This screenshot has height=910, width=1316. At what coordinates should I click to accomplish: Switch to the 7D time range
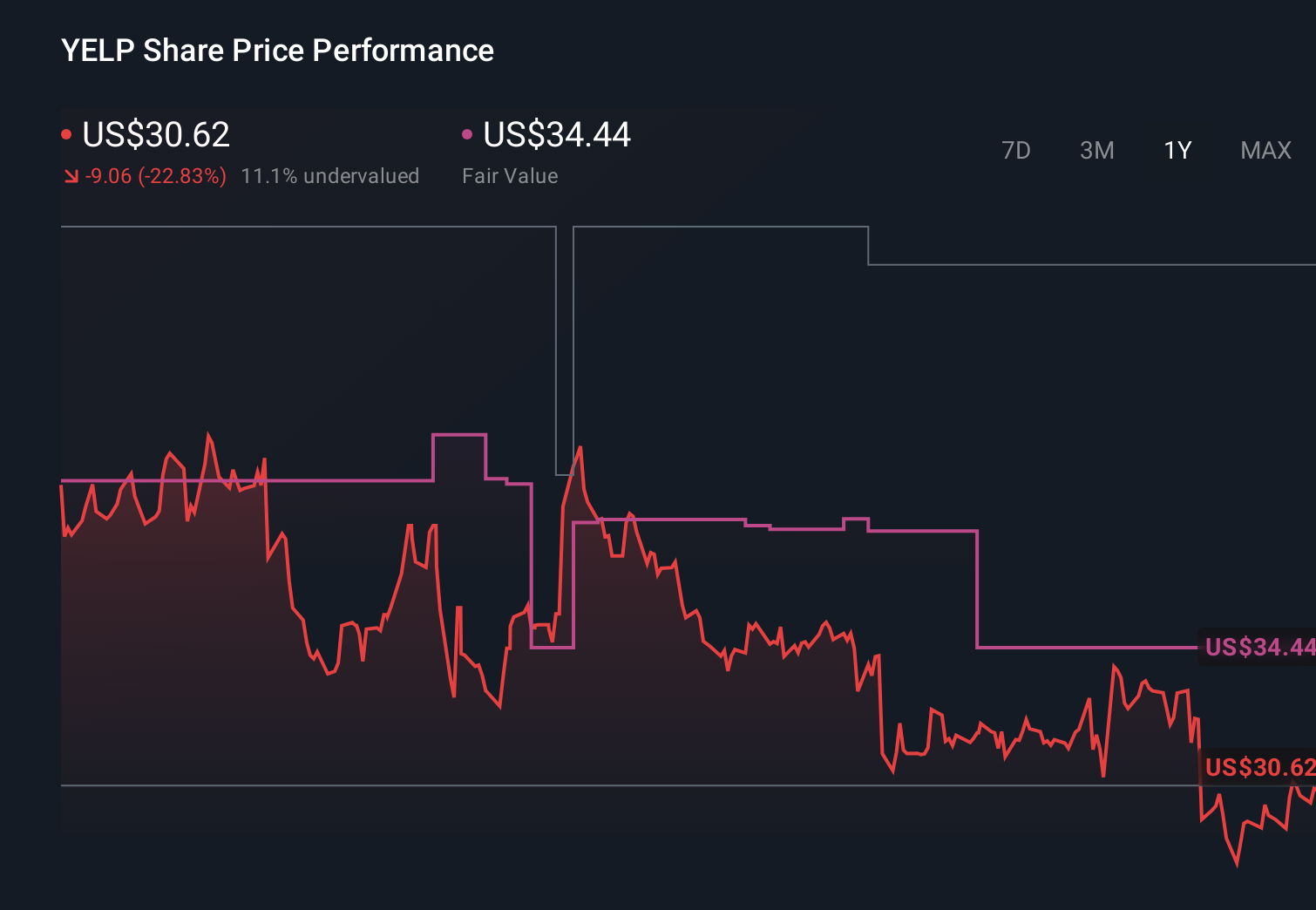[x=1016, y=150]
